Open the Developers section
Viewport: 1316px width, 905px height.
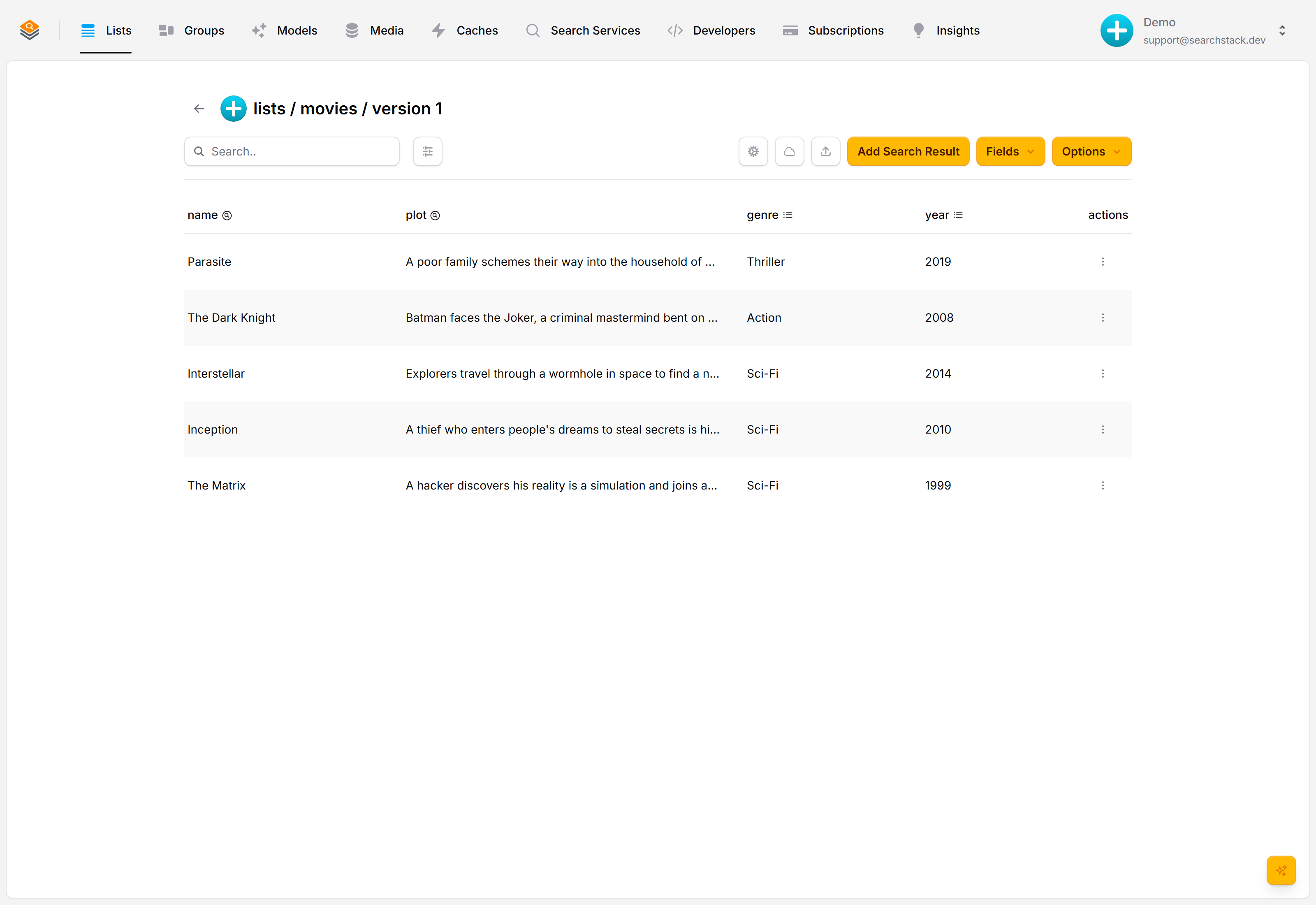click(711, 30)
